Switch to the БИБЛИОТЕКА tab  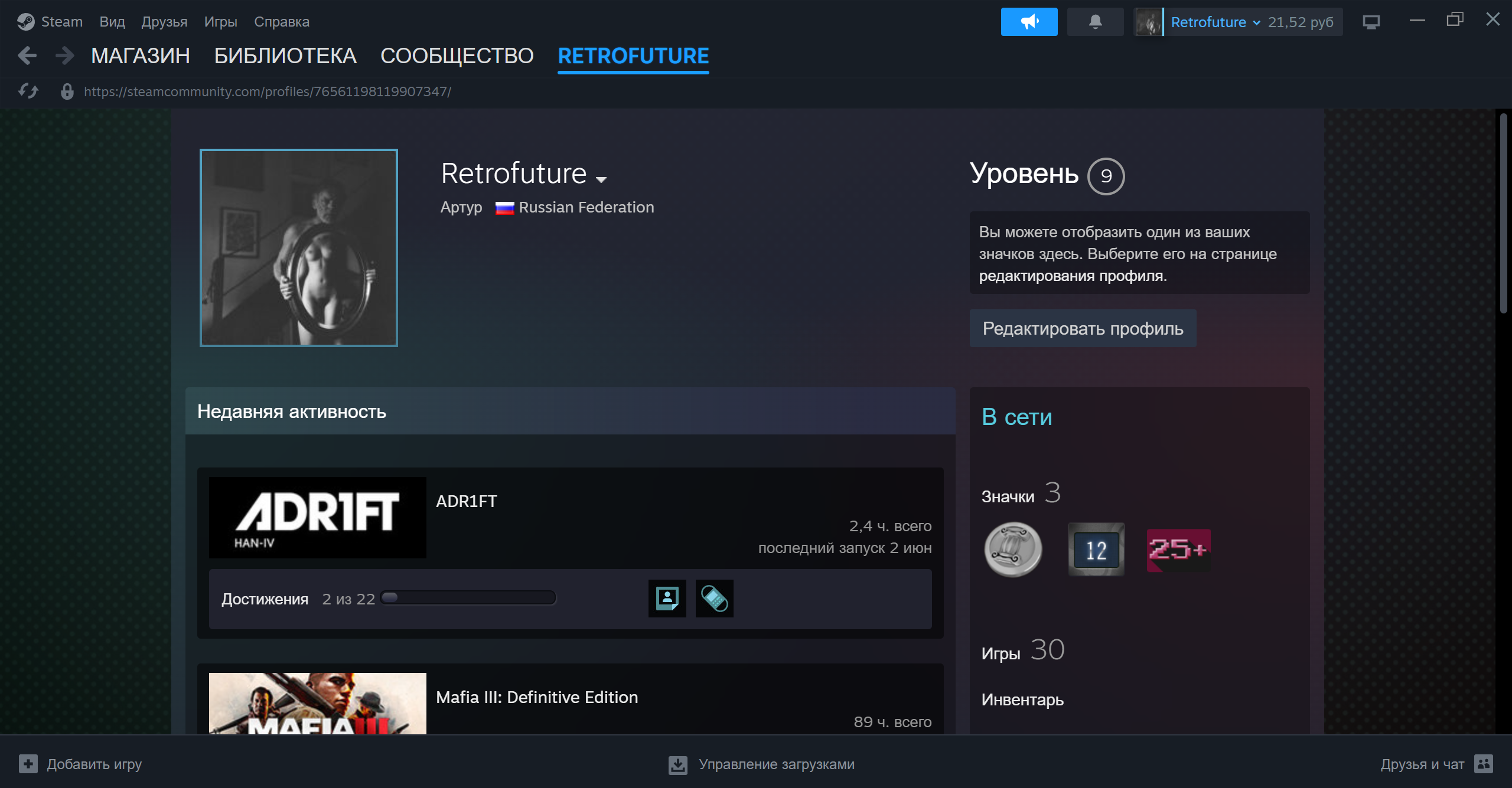pos(285,56)
